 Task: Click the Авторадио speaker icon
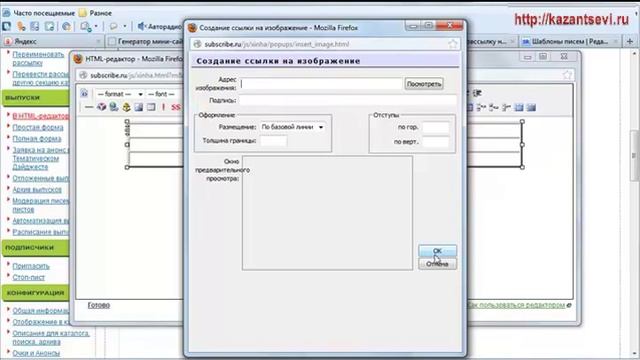click(142, 27)
